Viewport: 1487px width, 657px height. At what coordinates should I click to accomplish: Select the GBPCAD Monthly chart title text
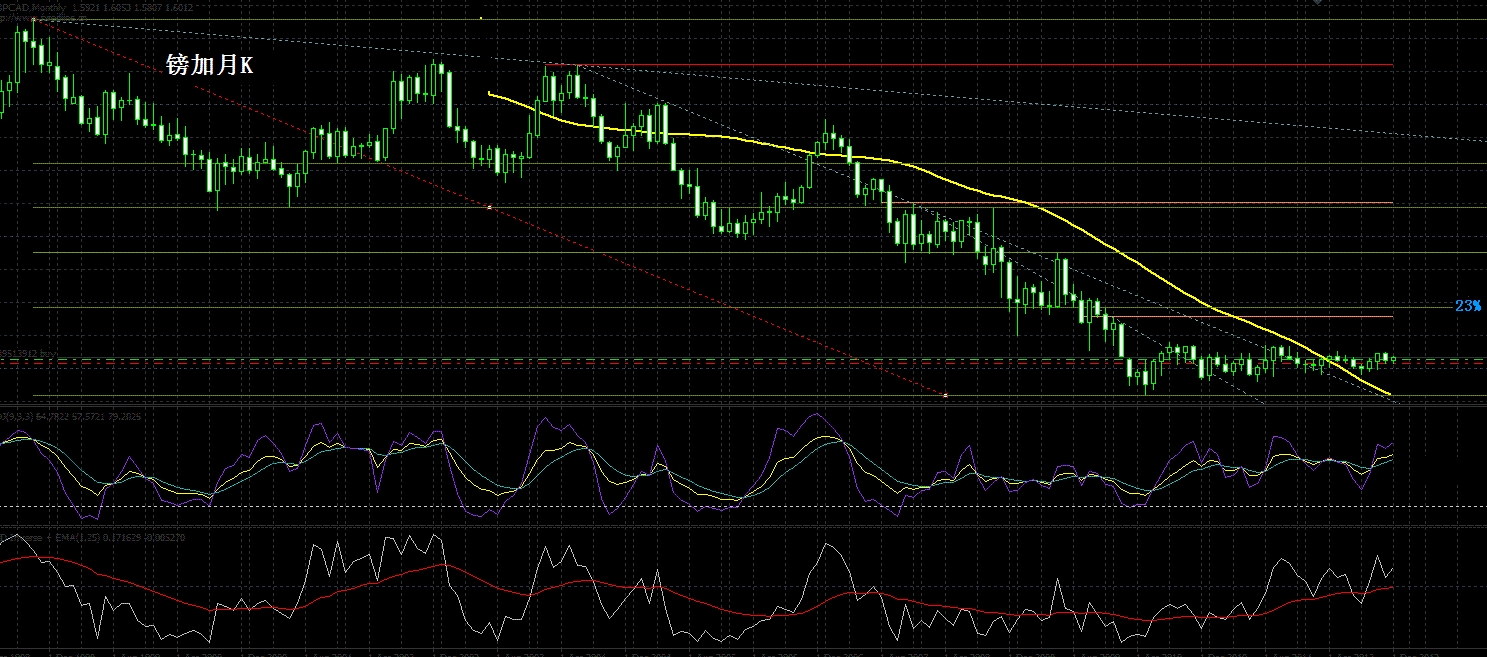96,7
